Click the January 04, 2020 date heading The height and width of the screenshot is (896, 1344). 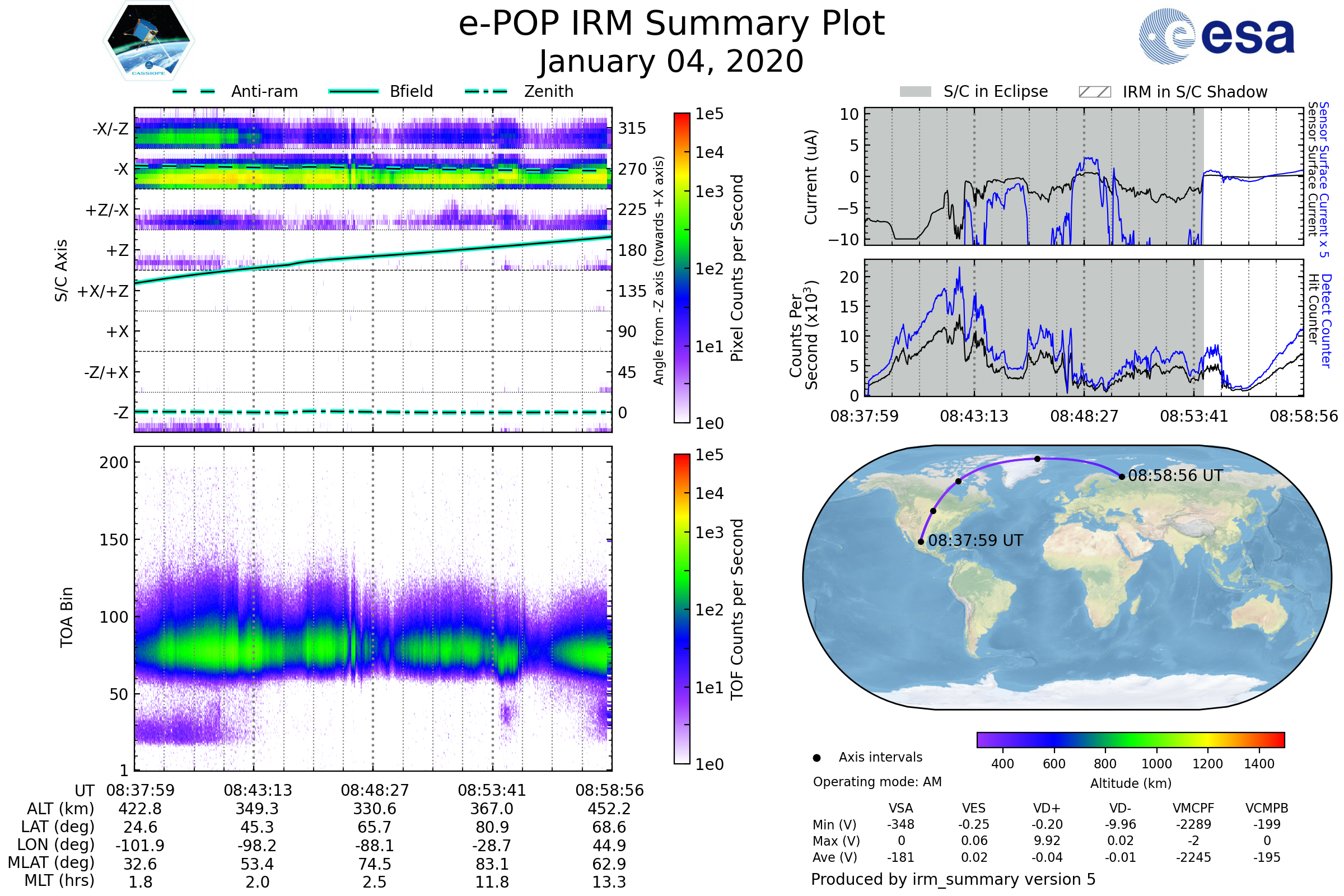tap(671, 62)
